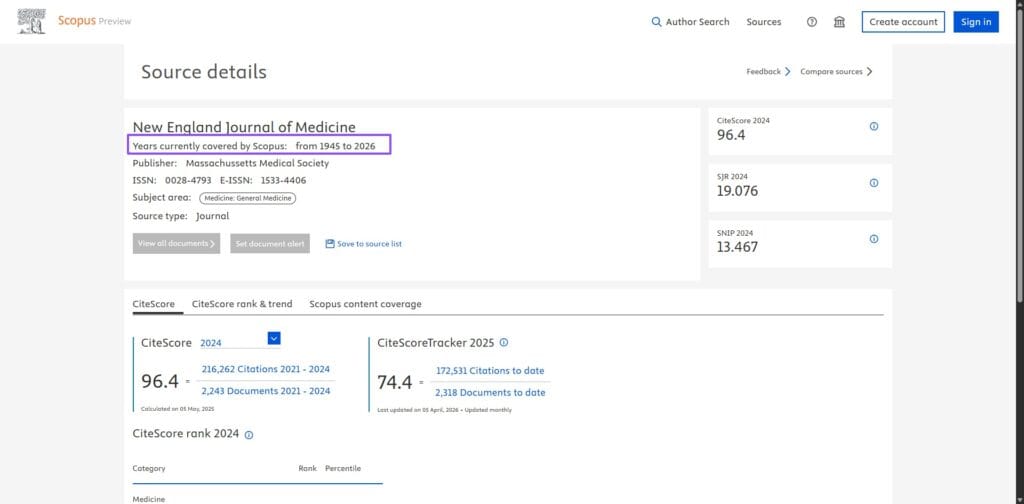
Task: Show info for CiteScore 2024 metric
Action: tap(874, 127)
